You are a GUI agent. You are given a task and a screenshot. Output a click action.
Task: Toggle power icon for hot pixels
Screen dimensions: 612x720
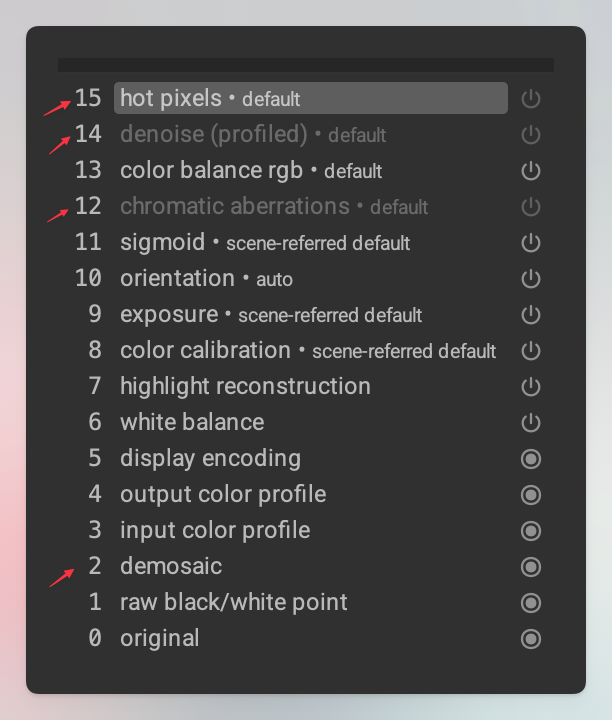(x=531, y=99)
